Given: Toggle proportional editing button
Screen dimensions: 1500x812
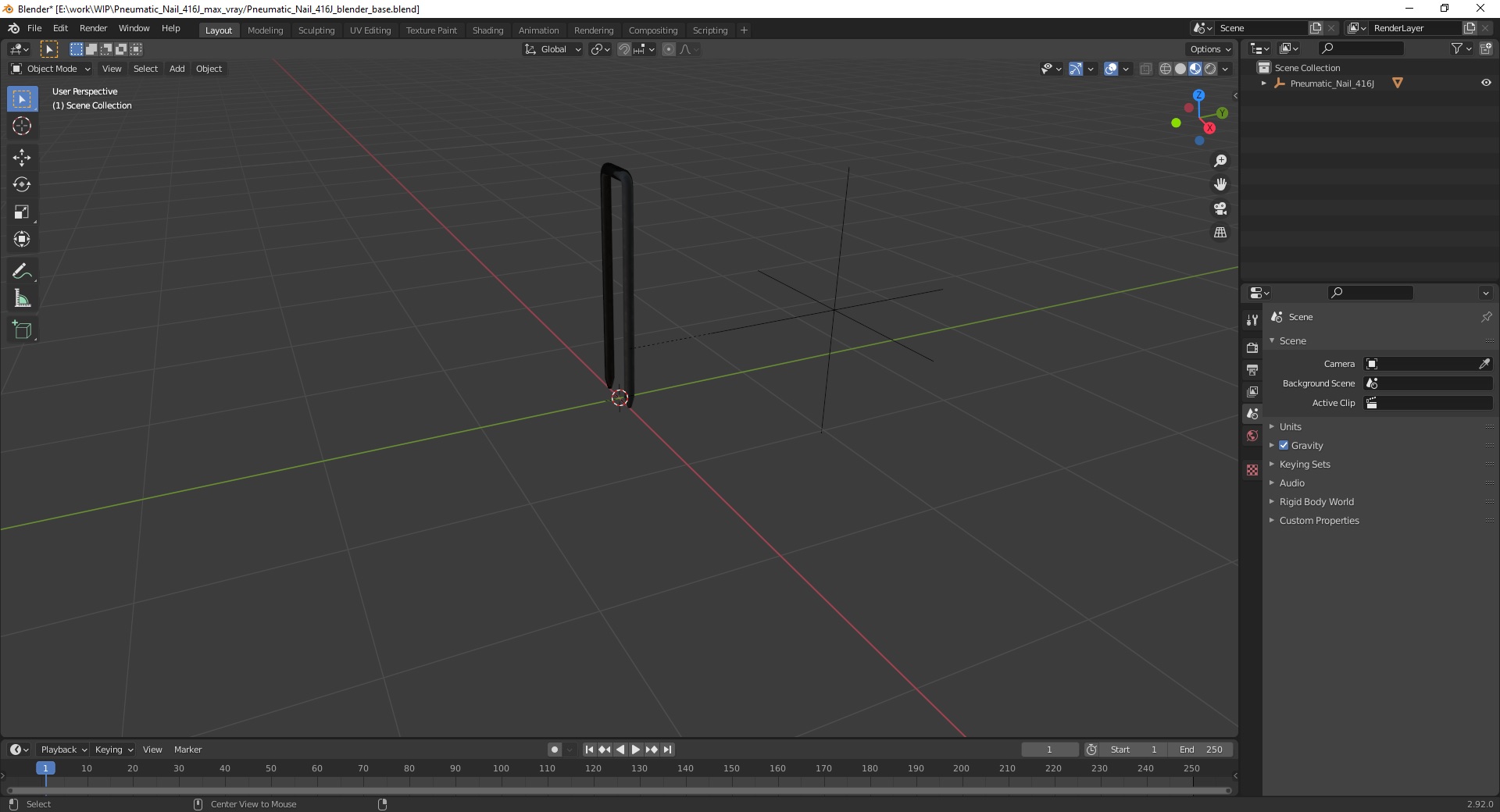Looking at the screenshot, I should click(x=669, y=49).
